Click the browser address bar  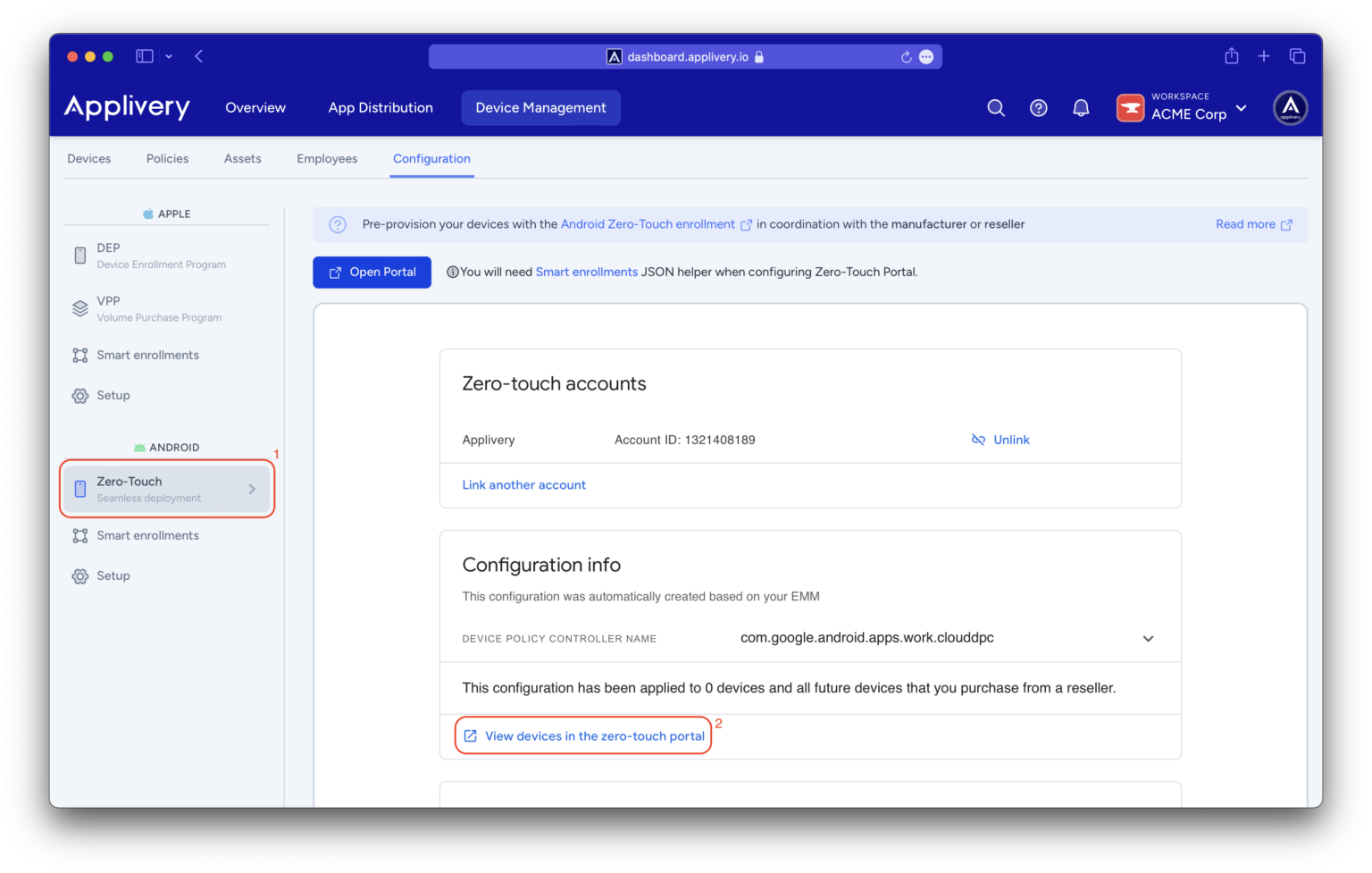coord(685,55)
